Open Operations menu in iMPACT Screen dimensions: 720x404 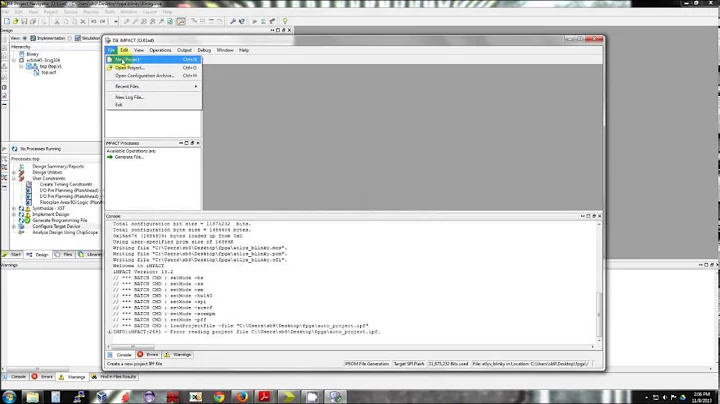point(160,50)
